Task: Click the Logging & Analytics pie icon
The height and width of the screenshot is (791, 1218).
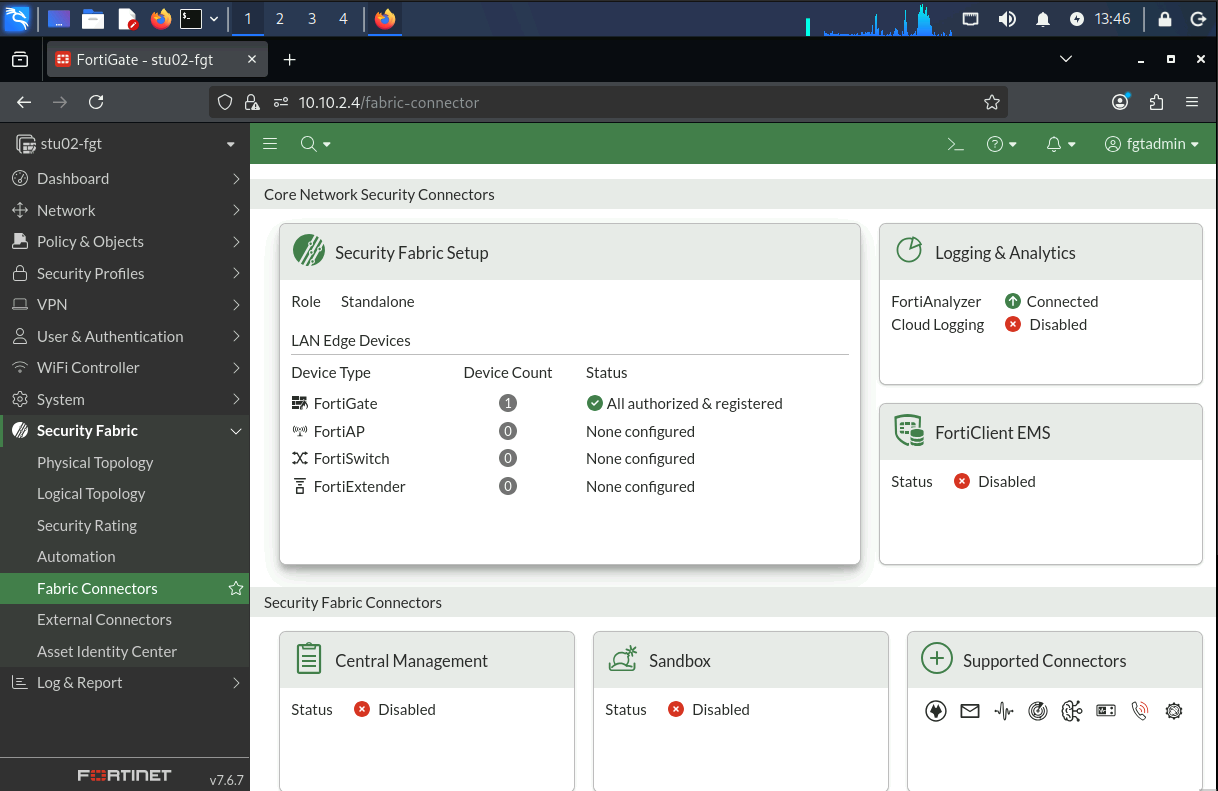Action: (x=909, y=250)
